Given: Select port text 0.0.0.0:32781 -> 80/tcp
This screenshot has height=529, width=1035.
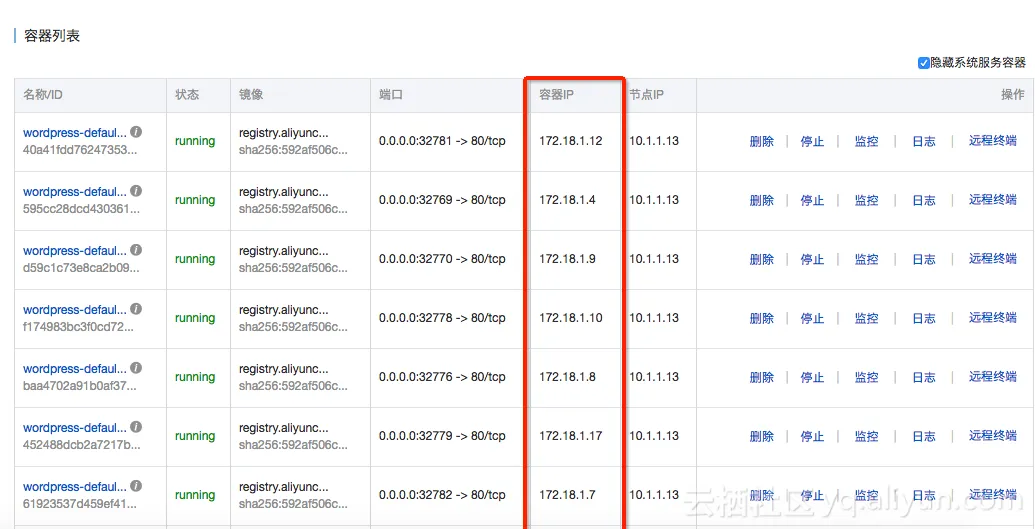Looking at the screenshot, I should 442,141.
